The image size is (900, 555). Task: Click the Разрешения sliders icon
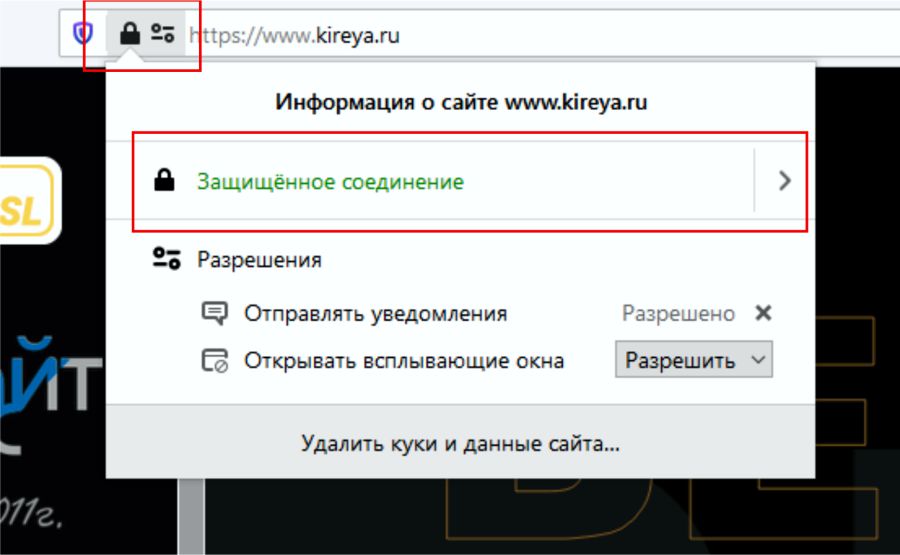[166, 258]
